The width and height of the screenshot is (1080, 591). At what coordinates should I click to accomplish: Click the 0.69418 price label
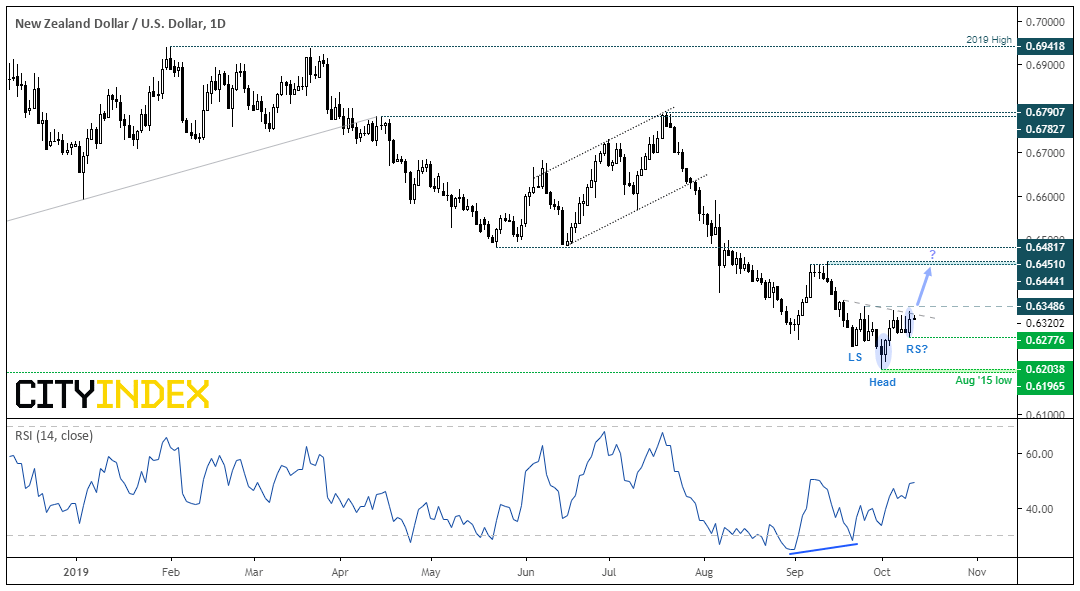(x=1045, y=46)
